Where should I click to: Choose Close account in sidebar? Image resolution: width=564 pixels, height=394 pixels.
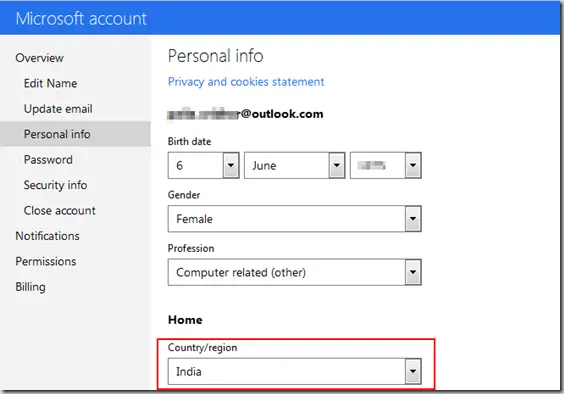point(60,210)
